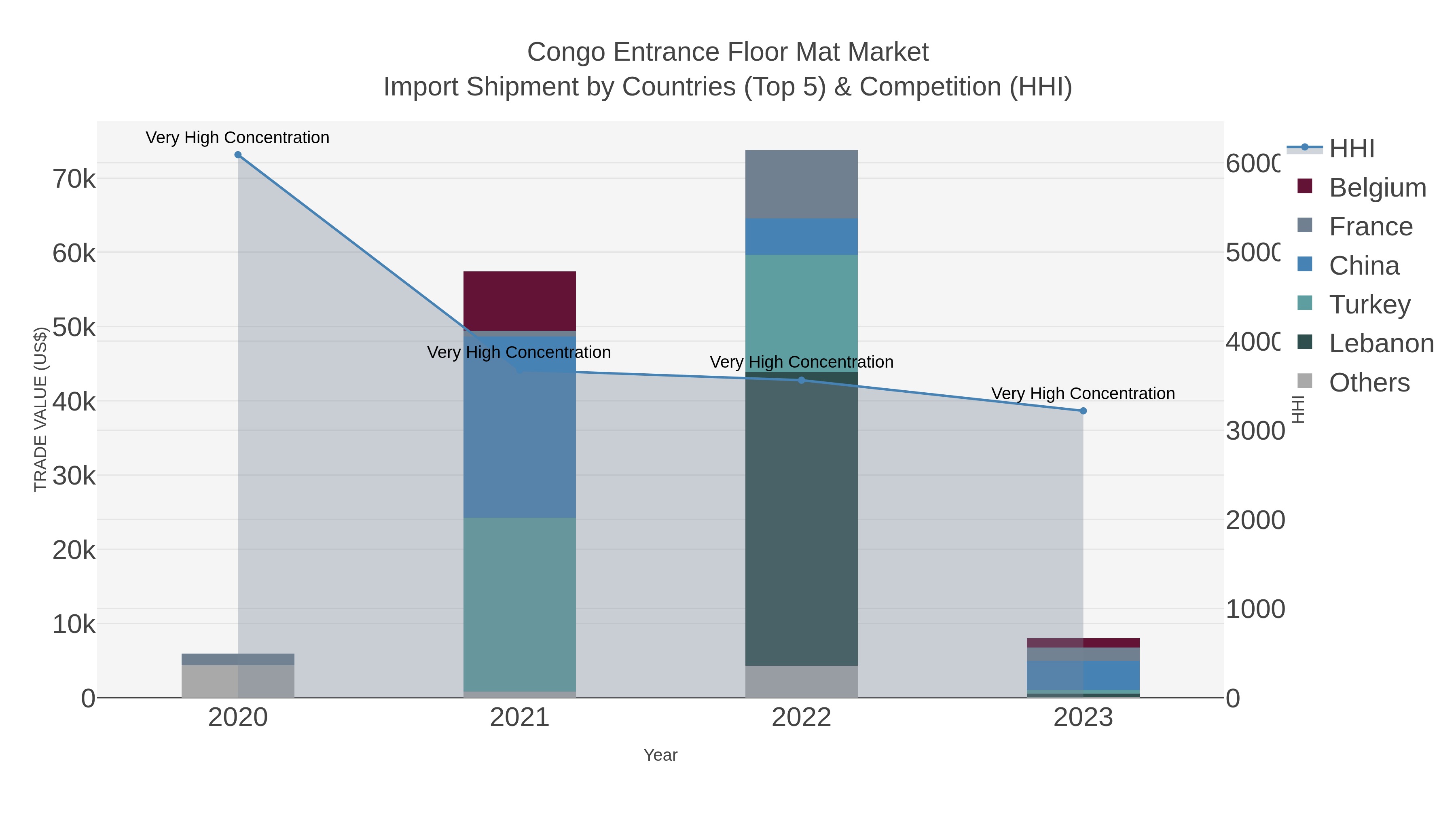Toggle Turkey series in legend

click(1354, 304)
